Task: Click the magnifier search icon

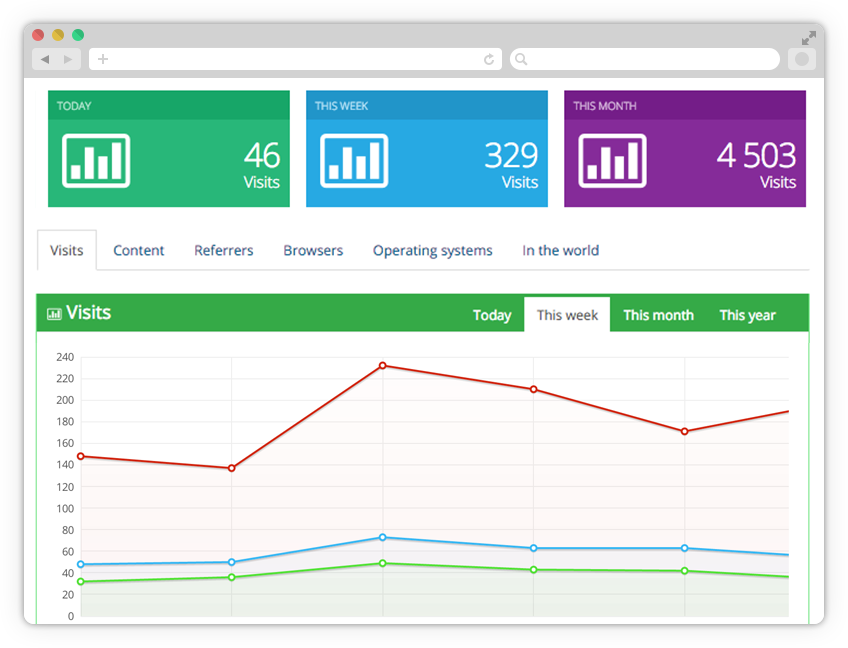Action: (521, 59)
